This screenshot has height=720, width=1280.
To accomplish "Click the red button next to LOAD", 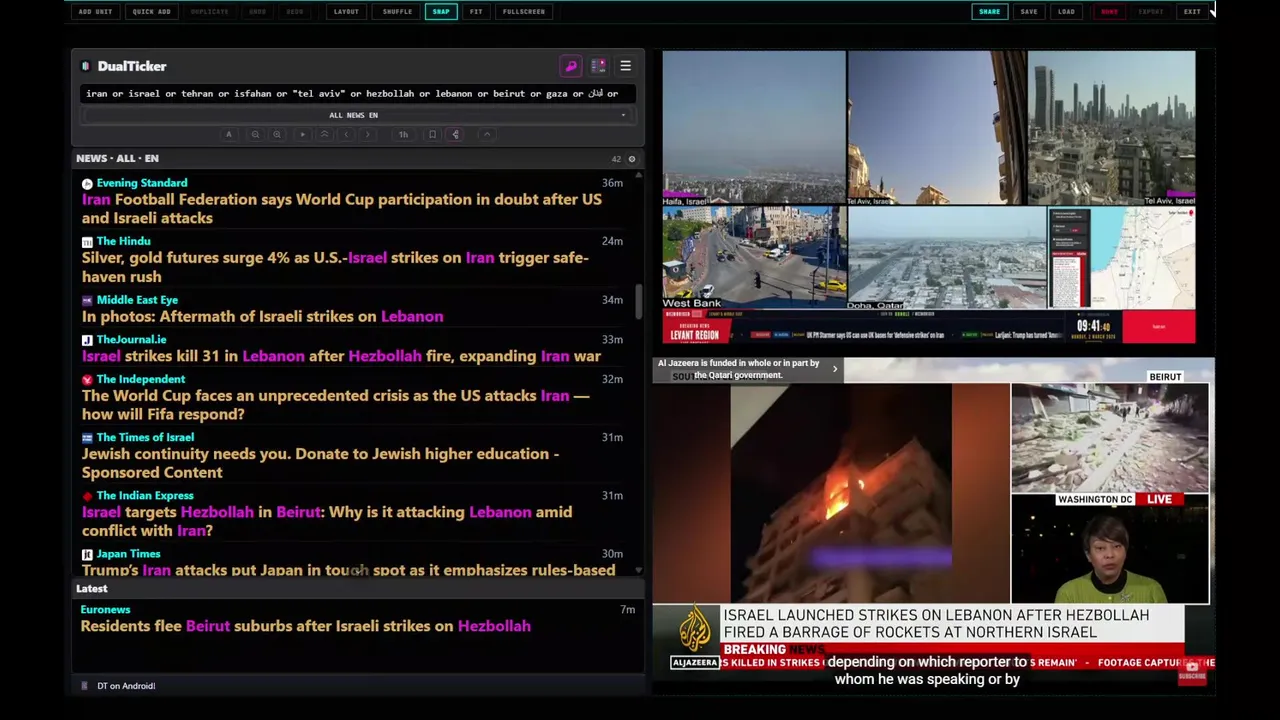I will [x=1109, y=12].
